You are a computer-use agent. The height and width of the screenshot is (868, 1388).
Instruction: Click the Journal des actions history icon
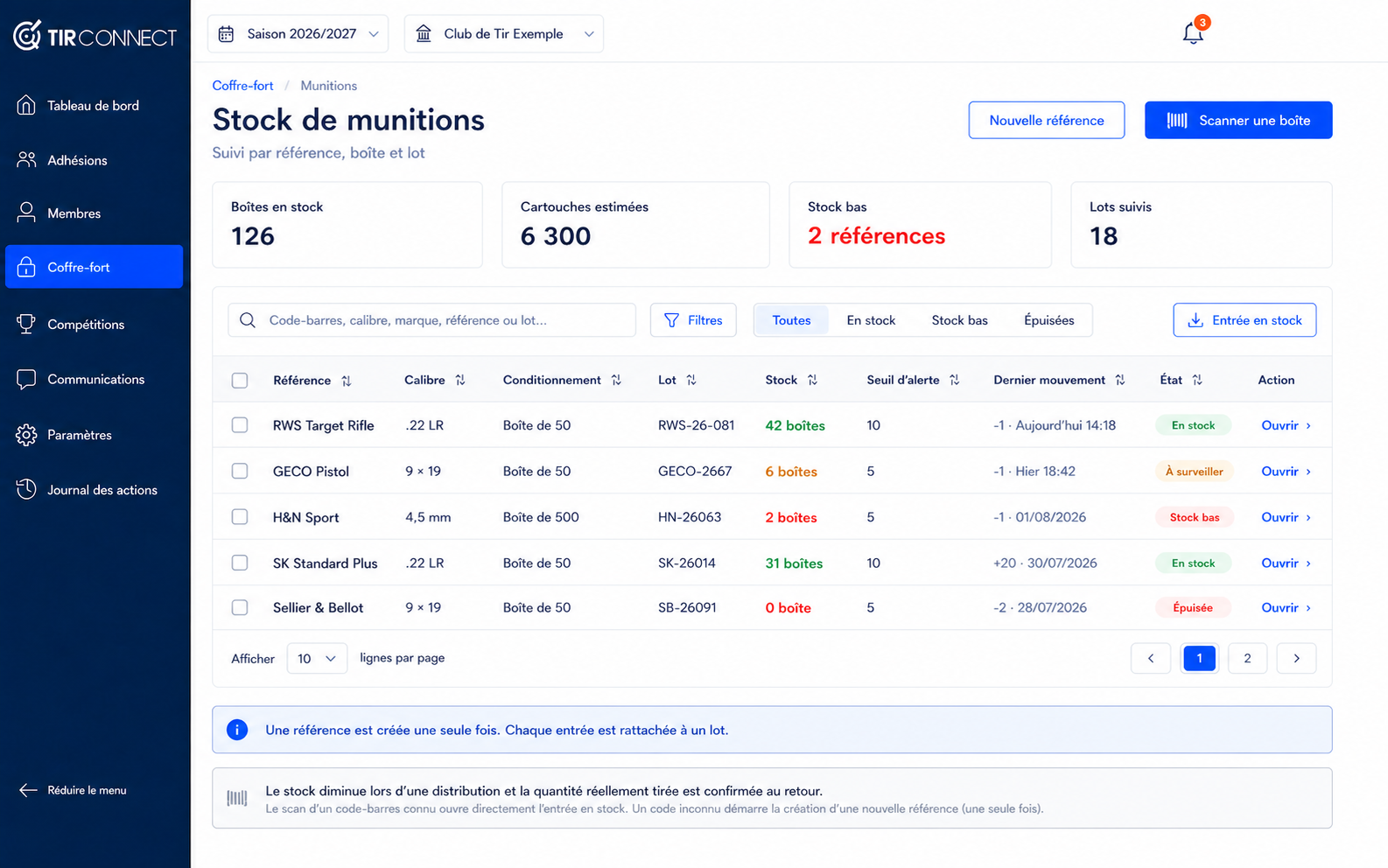point(26,489)
